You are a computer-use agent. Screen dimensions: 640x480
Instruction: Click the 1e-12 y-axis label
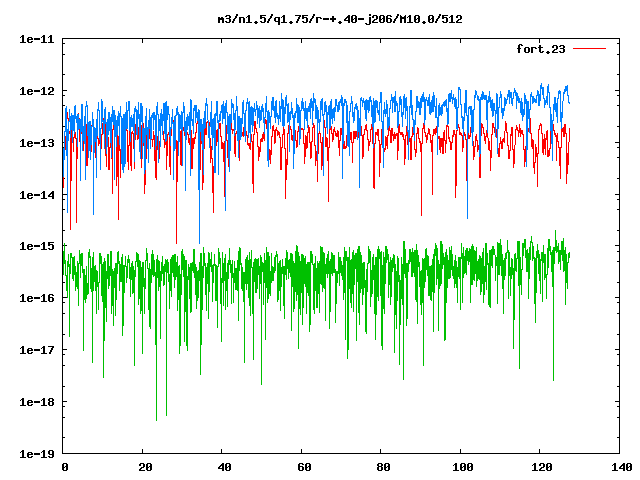point(37,91)
